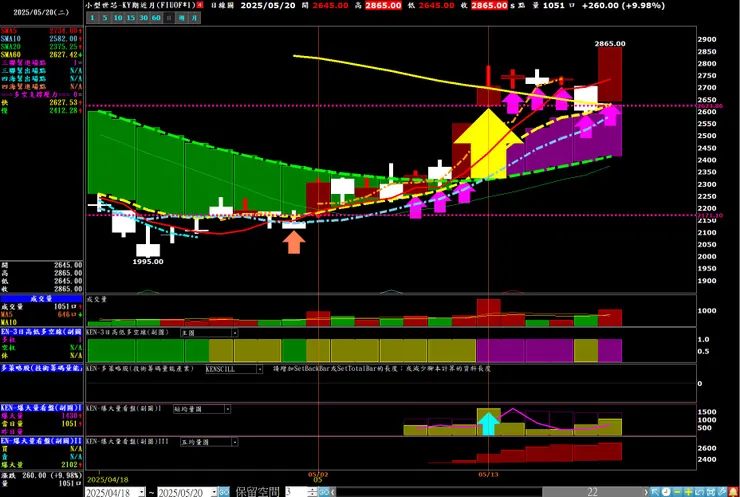
Task: Click the right arrow of the chart scrollbar
Action: pos(647,492)
